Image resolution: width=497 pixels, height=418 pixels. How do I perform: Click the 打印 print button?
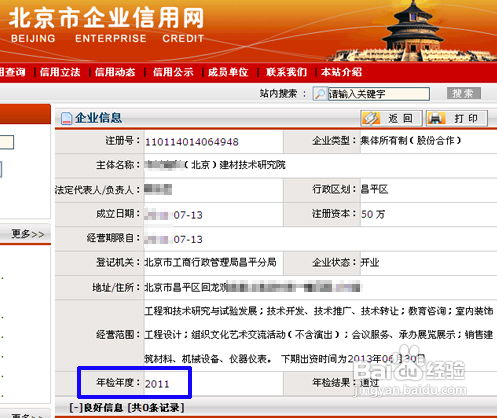pos(457,118)
